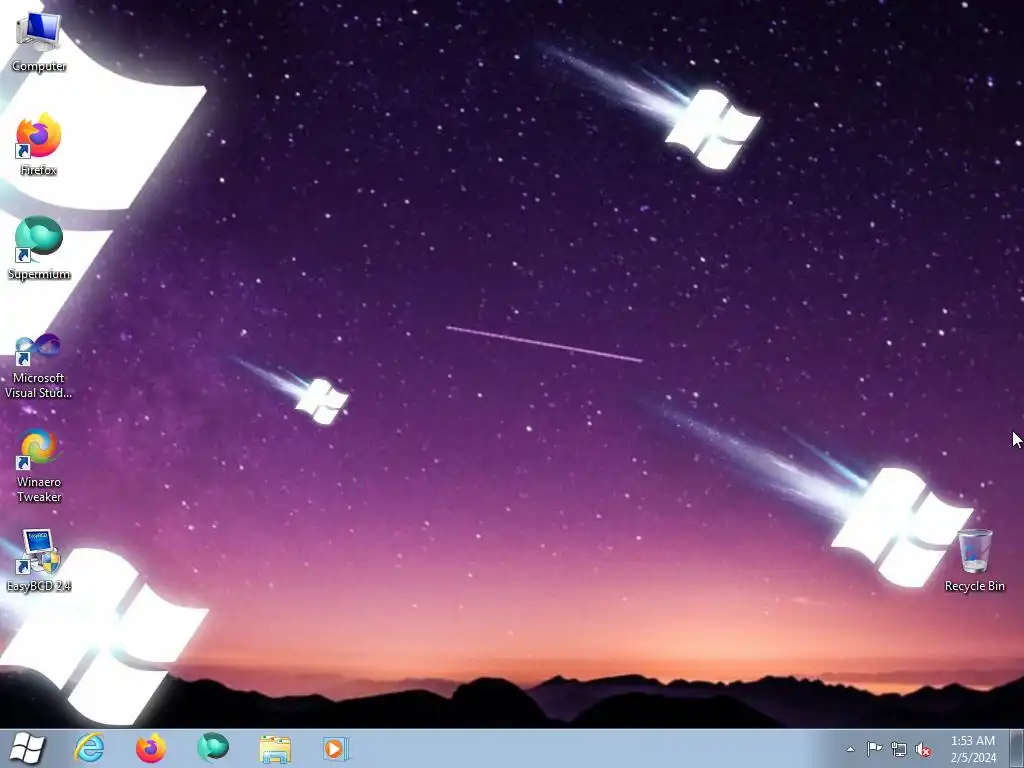1024x768 pixels.
Task: Open Windows Explorer from the taskbar
Action: tap(275, 748)
